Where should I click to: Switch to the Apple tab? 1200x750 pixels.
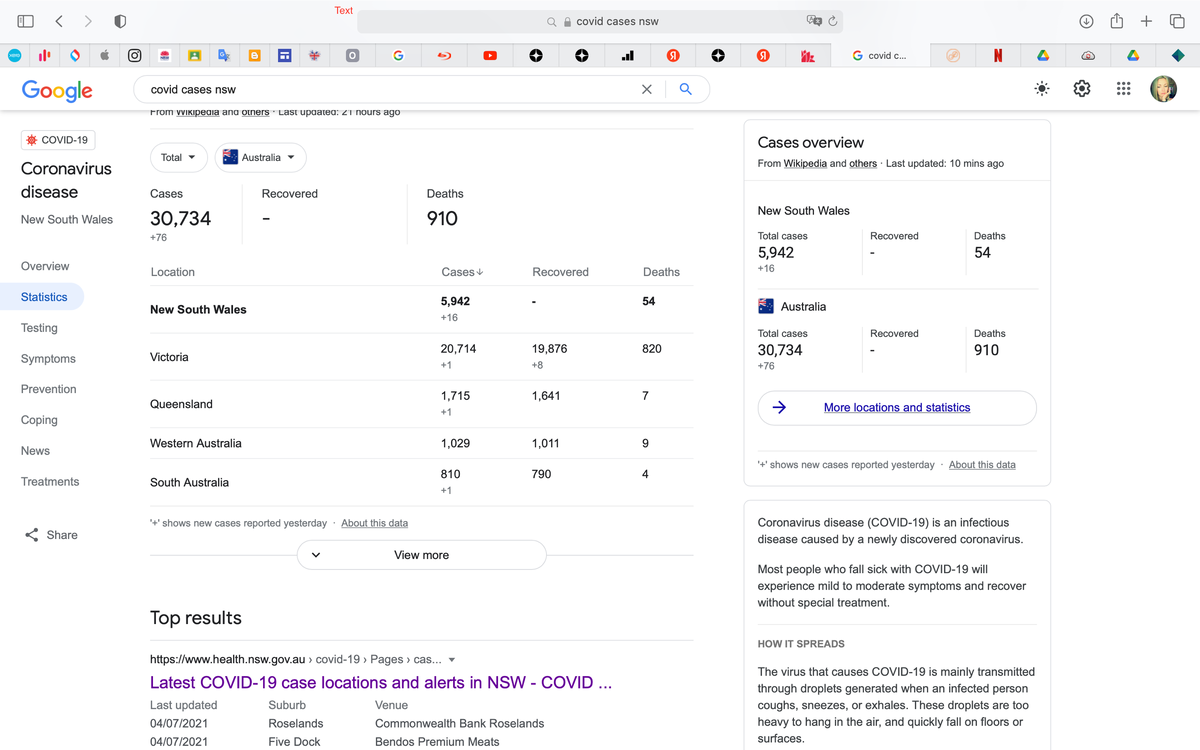pos(104,56)
